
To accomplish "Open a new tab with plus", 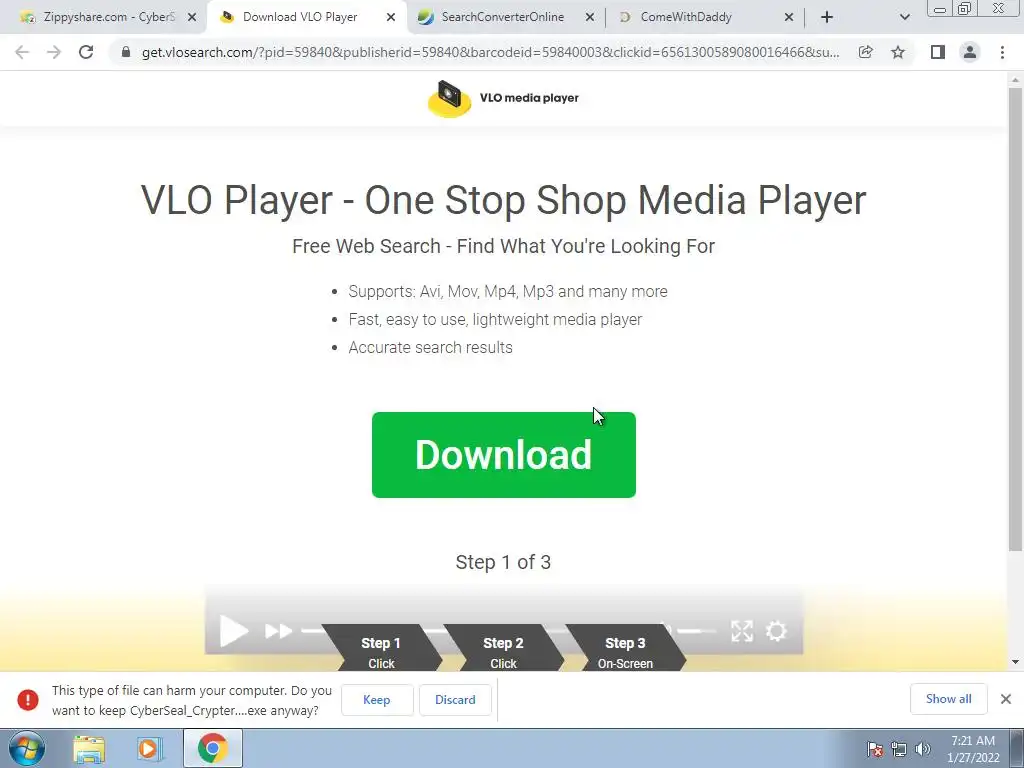I will 827,18.
